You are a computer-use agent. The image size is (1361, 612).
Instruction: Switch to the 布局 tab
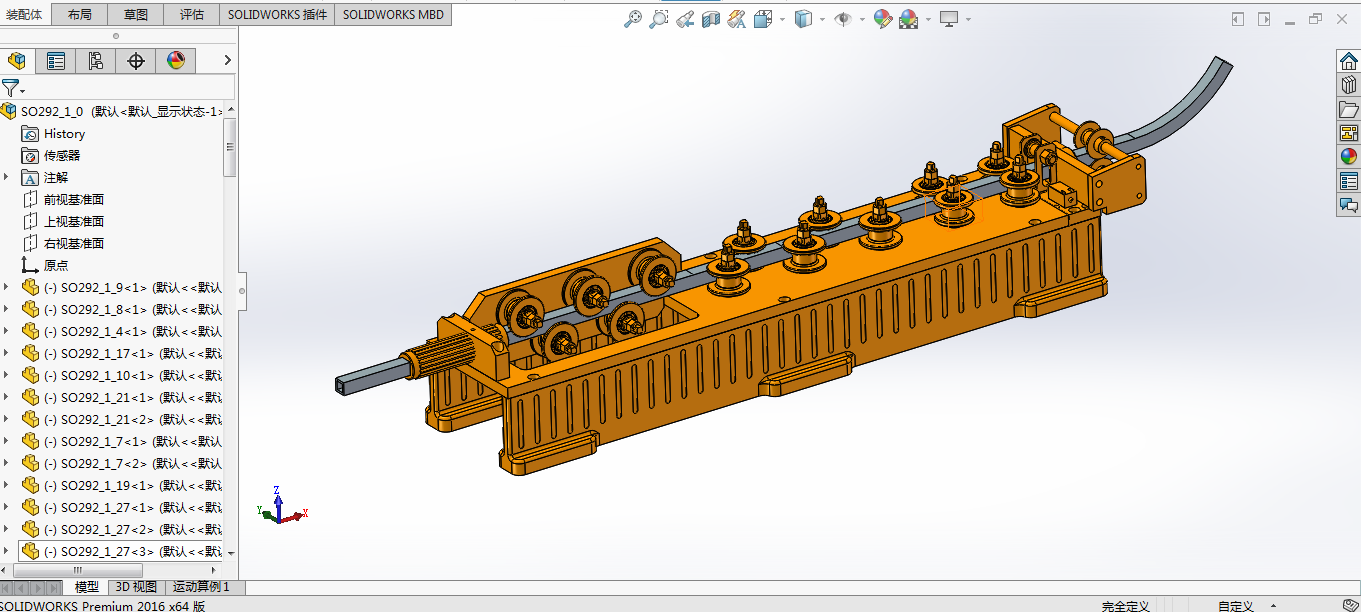(x=80, y=15)
